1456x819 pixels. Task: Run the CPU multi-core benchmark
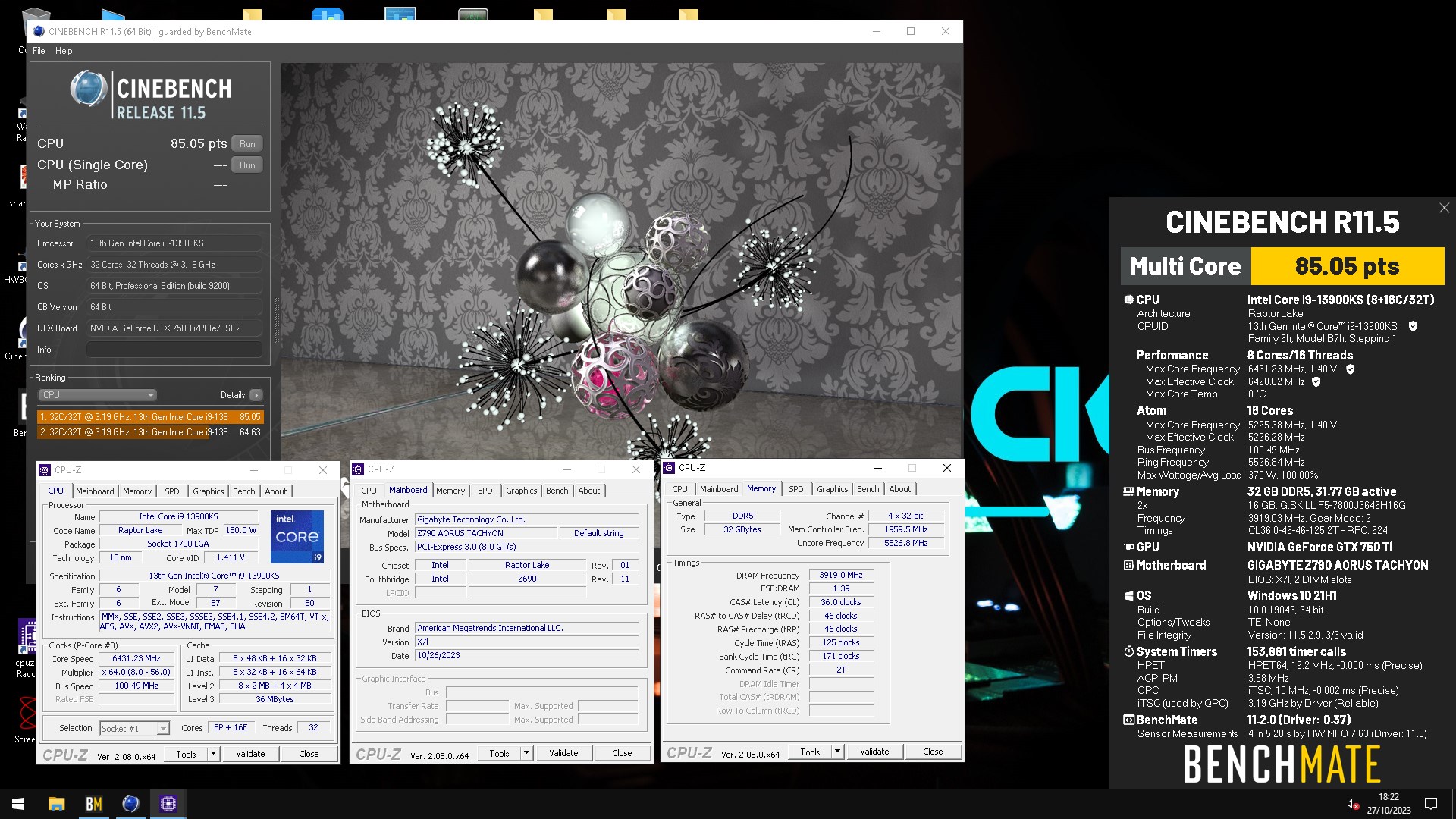pyautogui.click(x=247, y=144)
